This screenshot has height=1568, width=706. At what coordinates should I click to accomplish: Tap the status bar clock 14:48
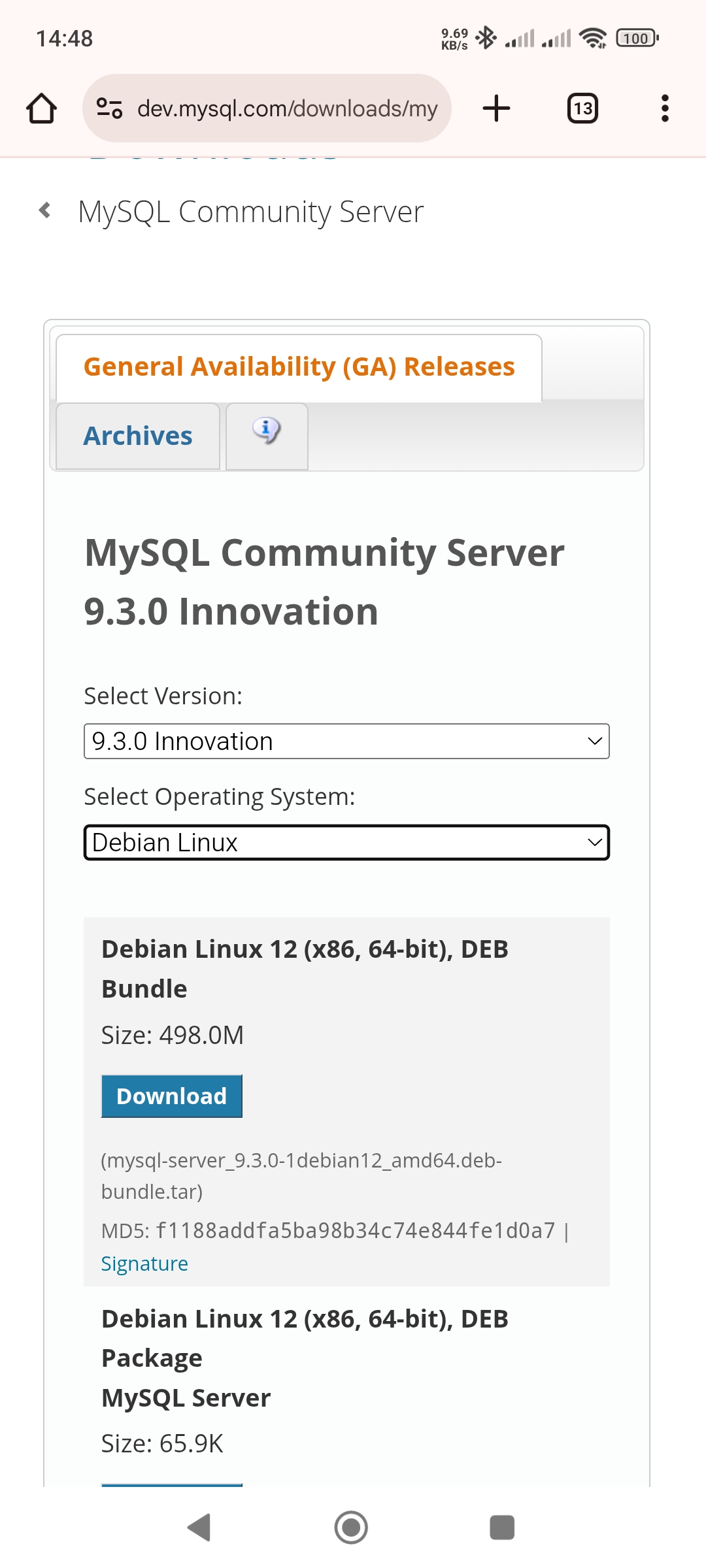coord(65,39)
